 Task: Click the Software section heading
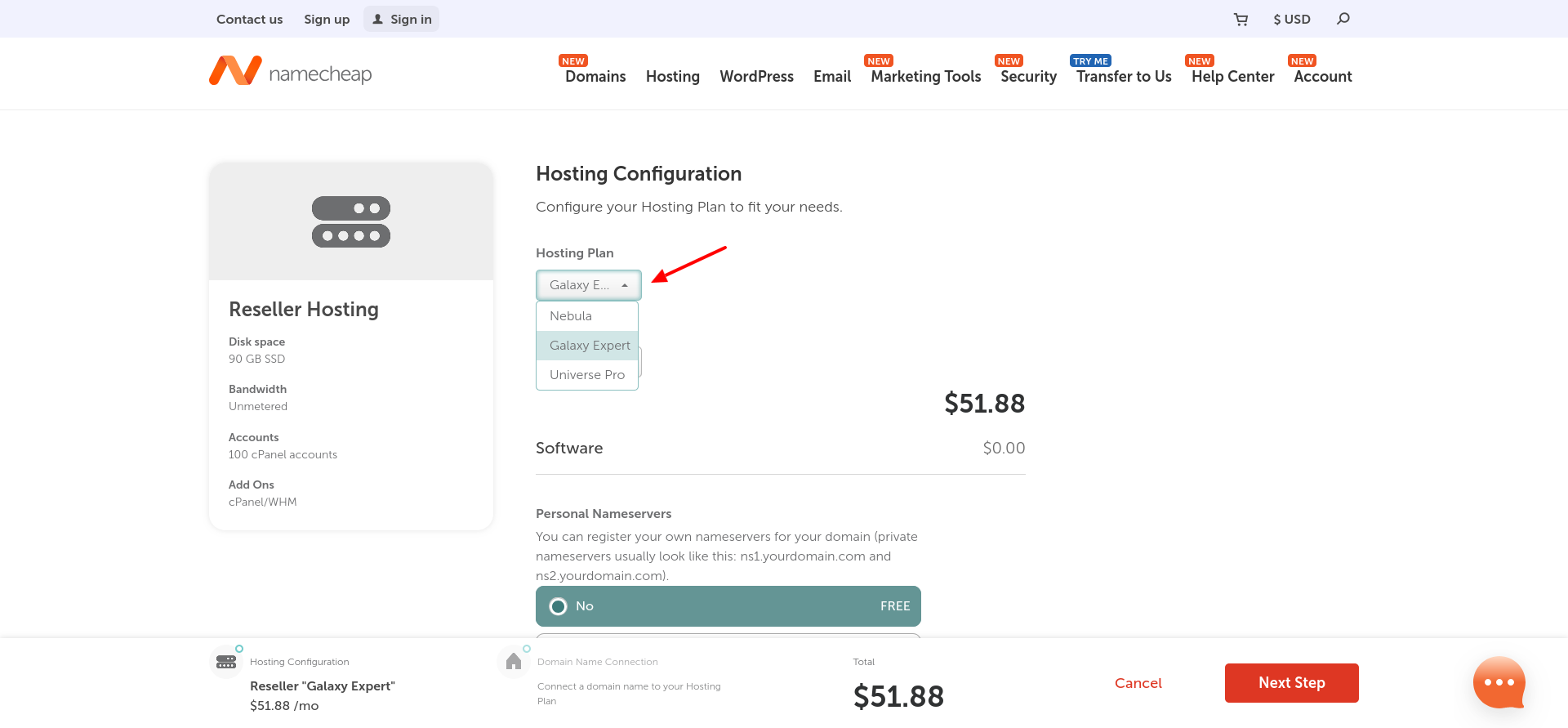(x=569, y=449)
